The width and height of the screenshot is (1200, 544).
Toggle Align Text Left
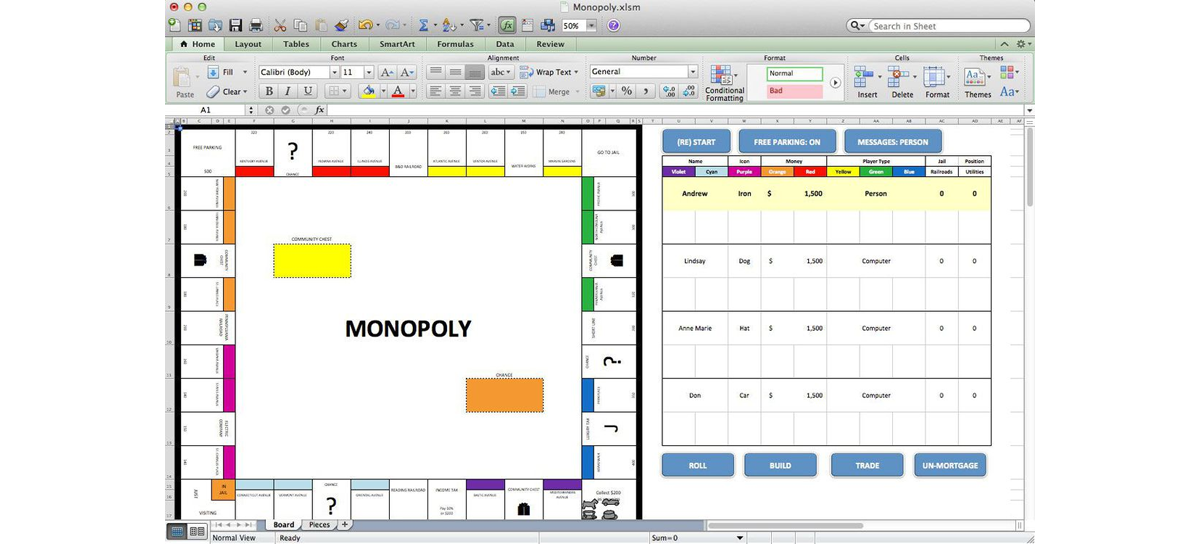[436, 91]
